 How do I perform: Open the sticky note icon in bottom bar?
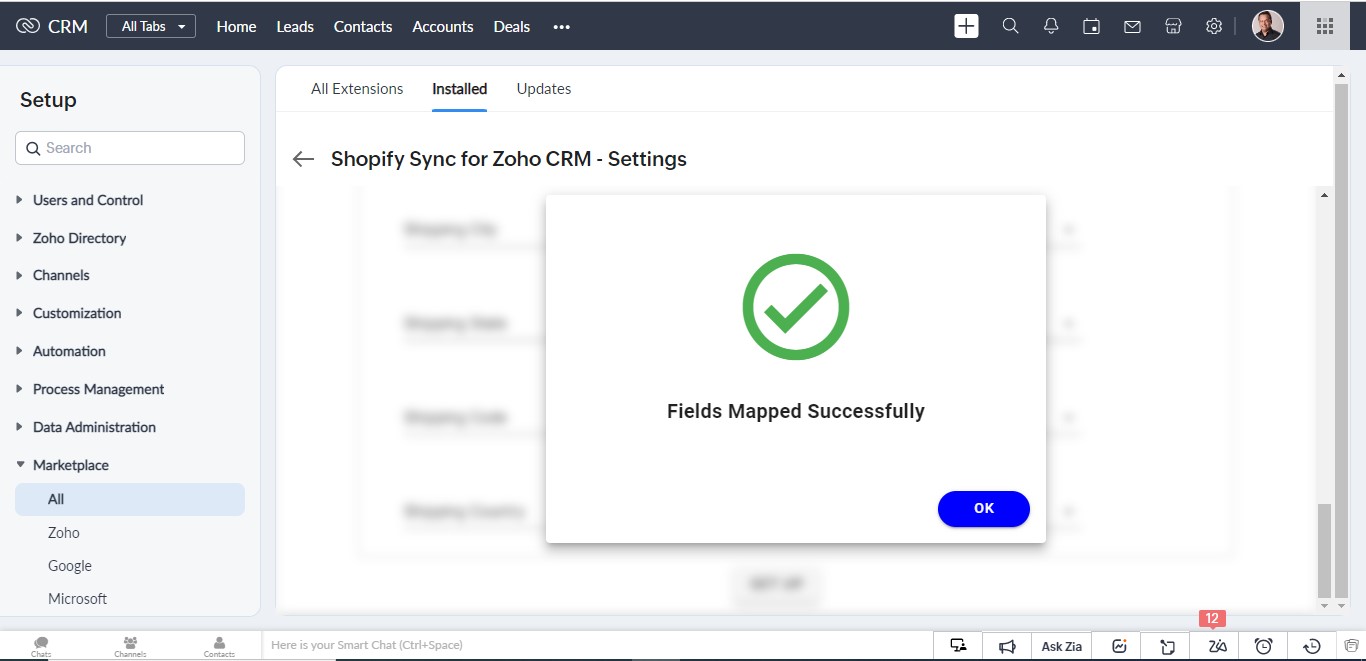[1166, 646]
